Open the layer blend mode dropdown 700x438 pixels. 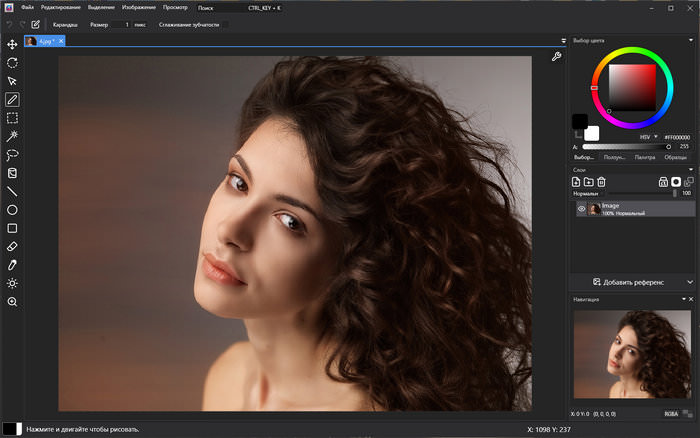tap(586, 193)
